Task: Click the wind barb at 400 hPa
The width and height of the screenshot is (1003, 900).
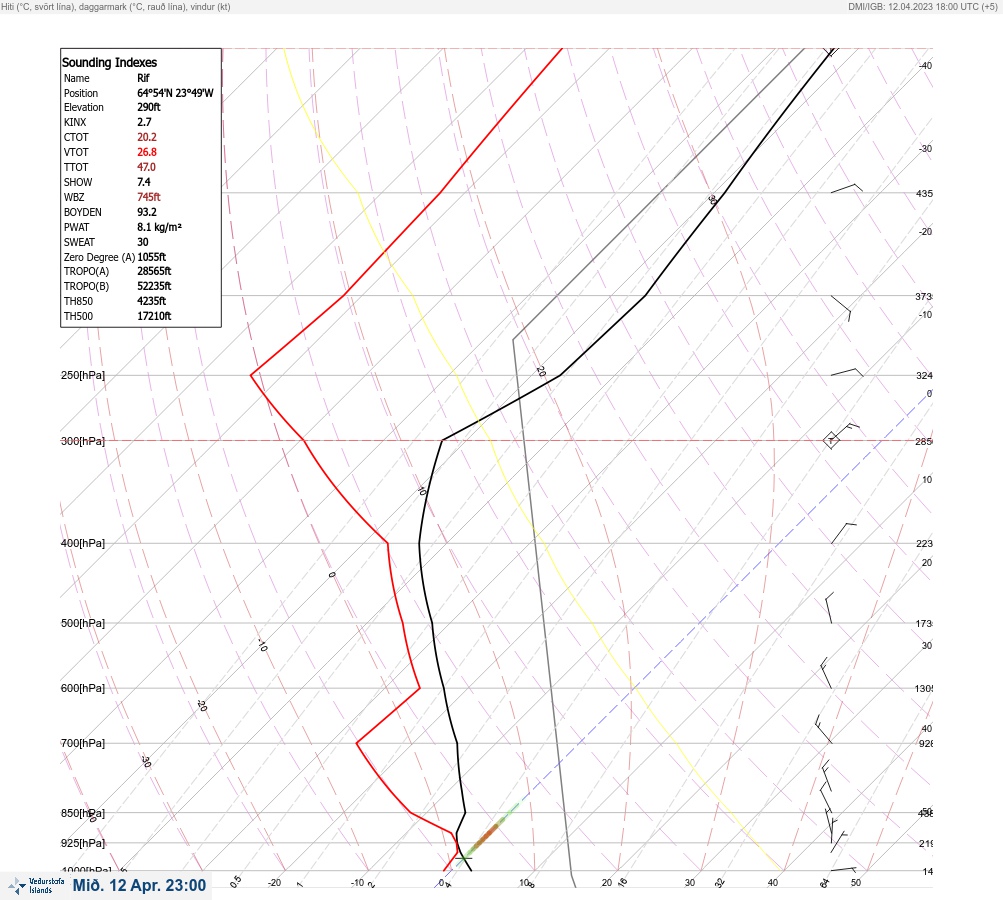Action: (844, 533)
